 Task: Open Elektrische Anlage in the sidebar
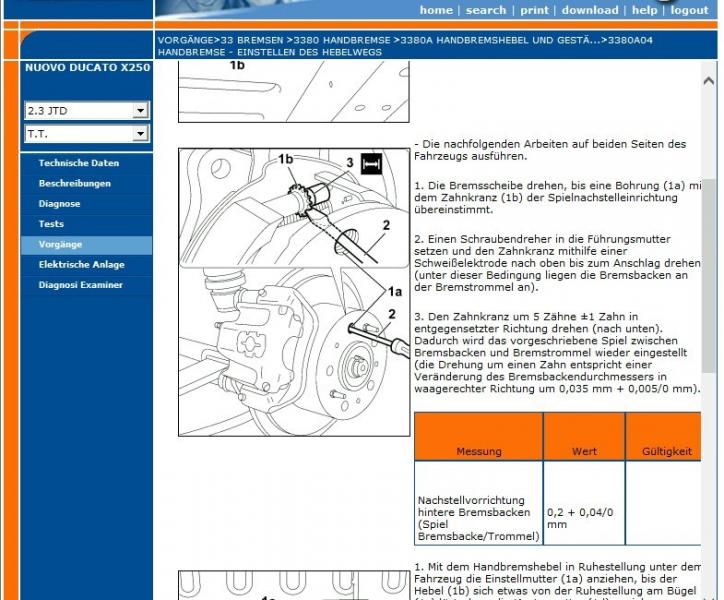pyautogui.click(x=81, y=265)
